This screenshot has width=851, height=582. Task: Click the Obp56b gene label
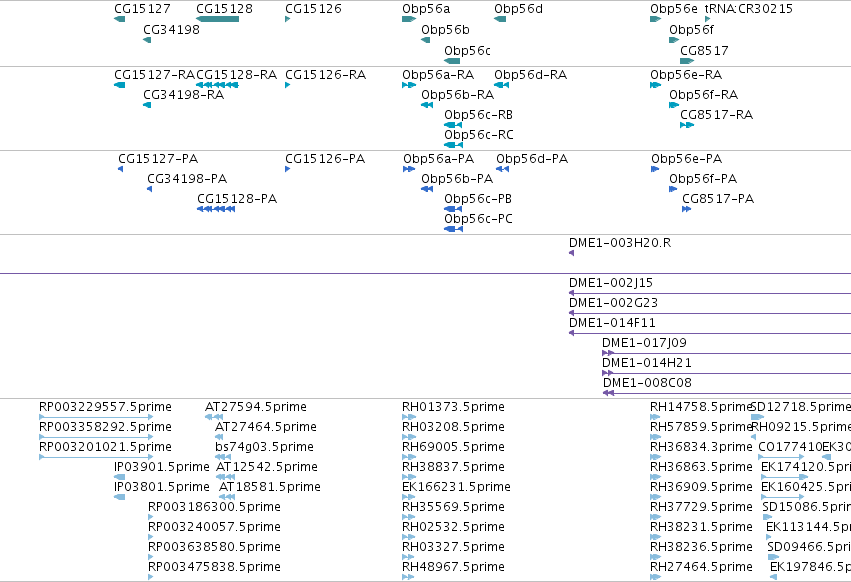445,29
